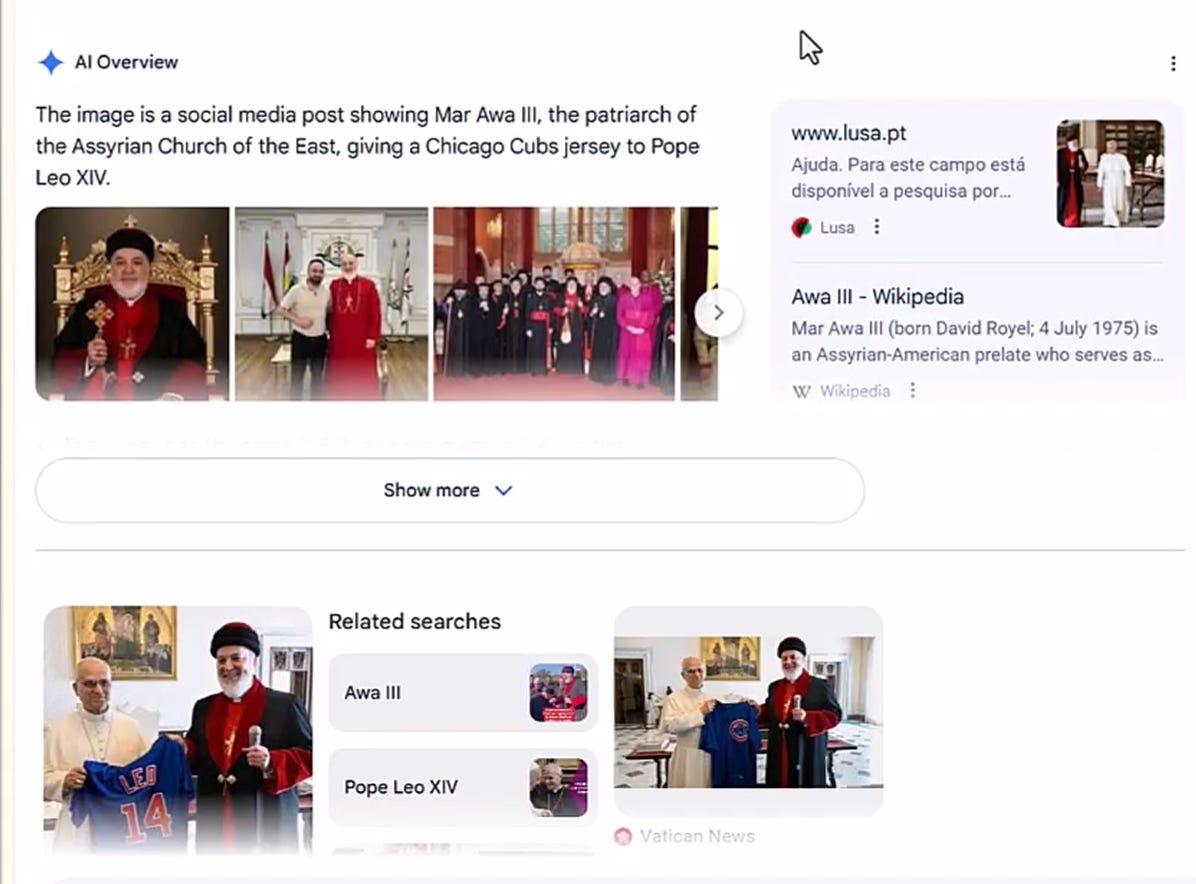Open the Vatican News jersey photo

(748, 712)
